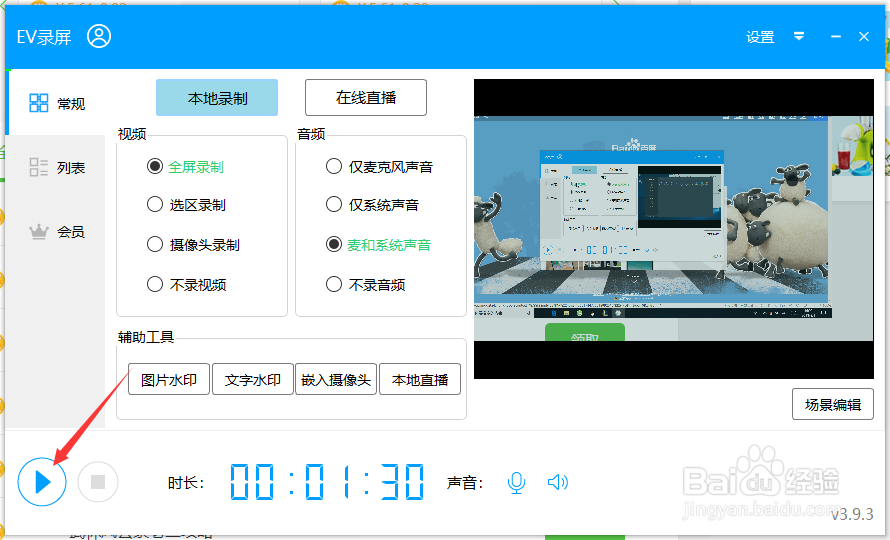Click the 本地直播 button

[x=420, y=379]
